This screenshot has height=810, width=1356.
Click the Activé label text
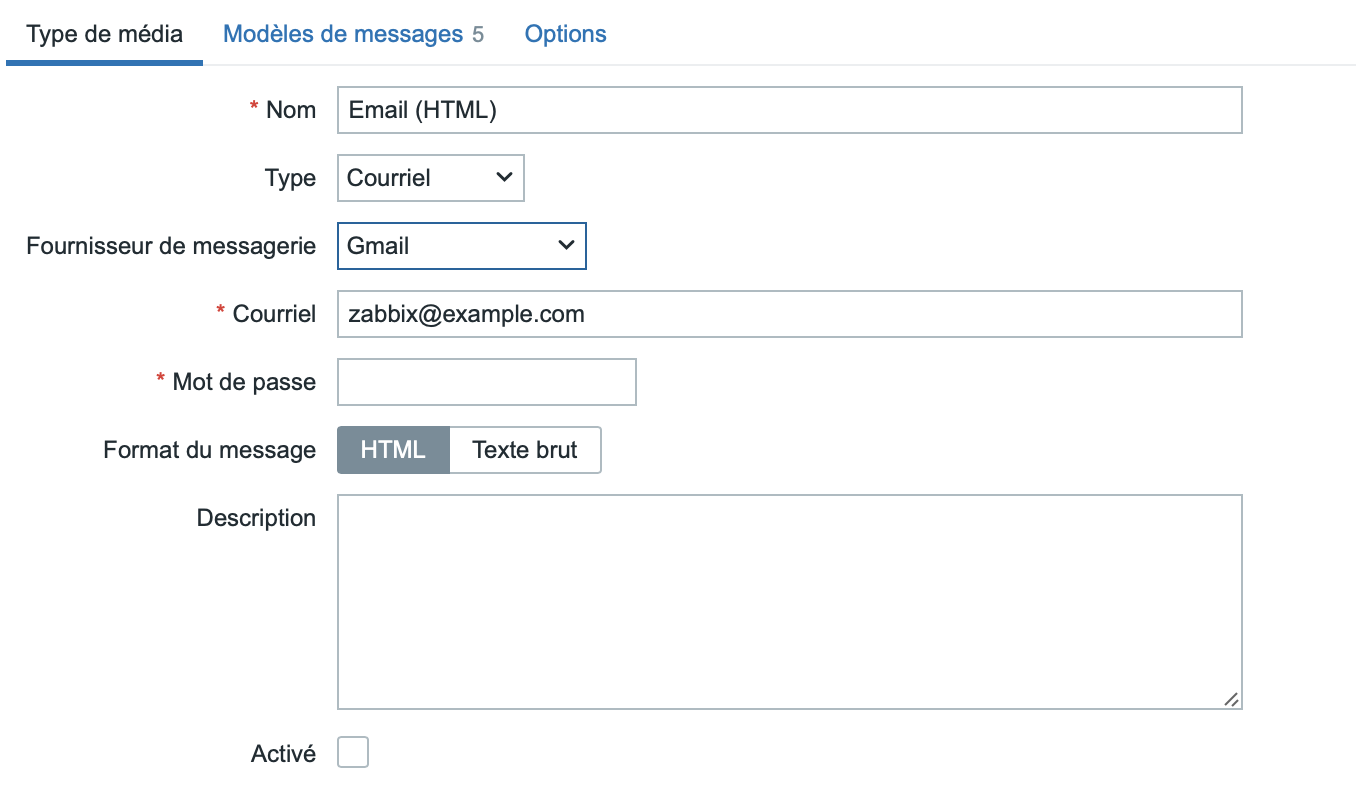[x=283, y=754]
